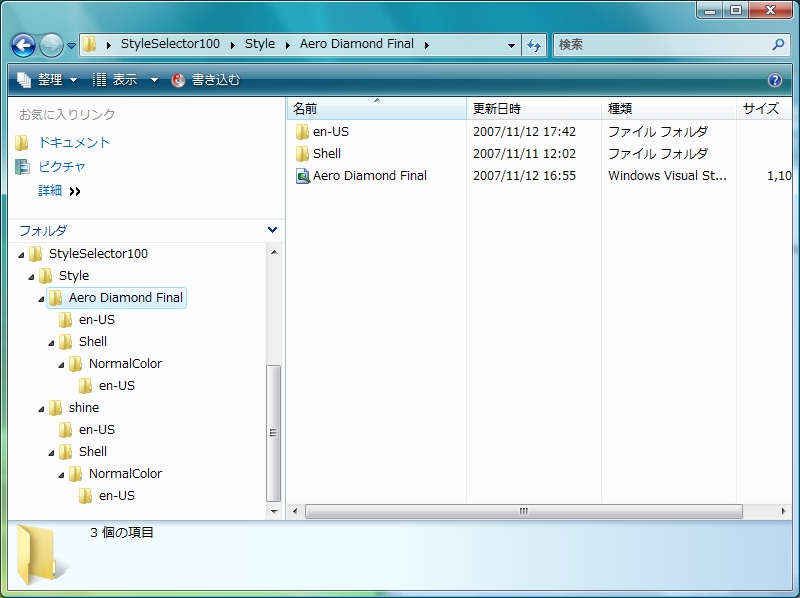Open the address bar history dropdown

click(511, 45)
